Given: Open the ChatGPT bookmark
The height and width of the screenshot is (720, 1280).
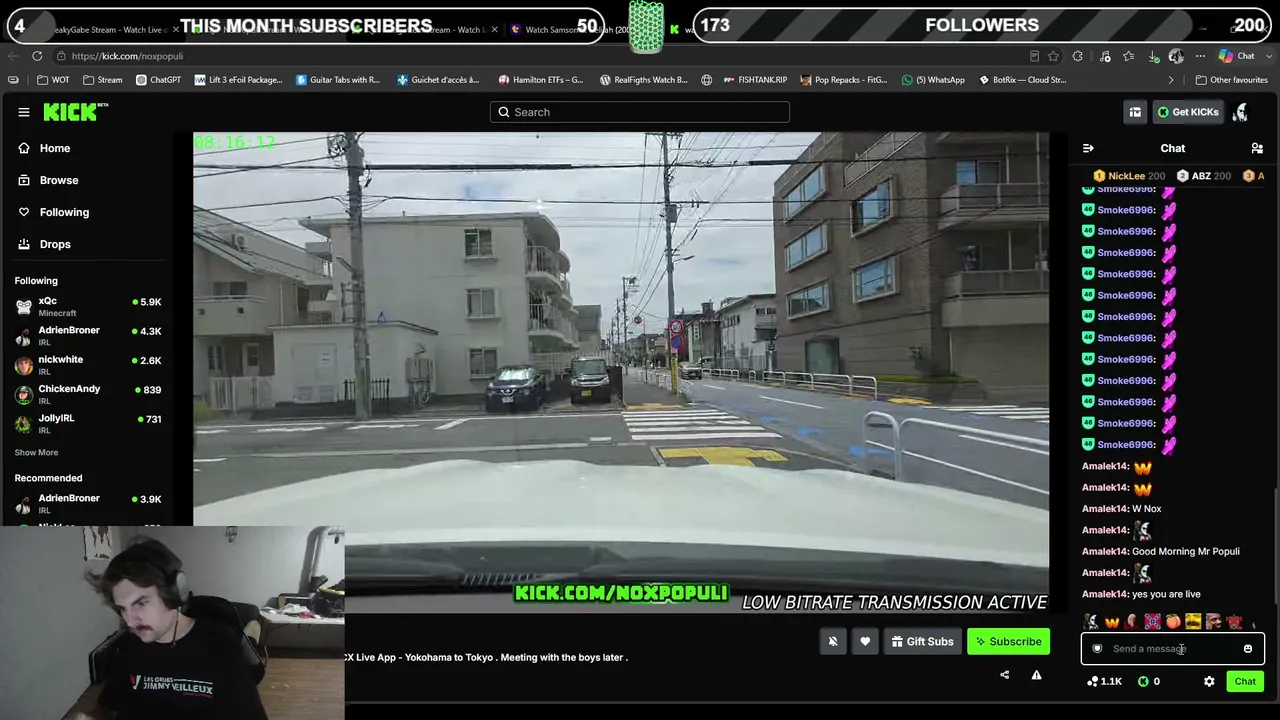Looking at the screenshot, I should [158, 80].
